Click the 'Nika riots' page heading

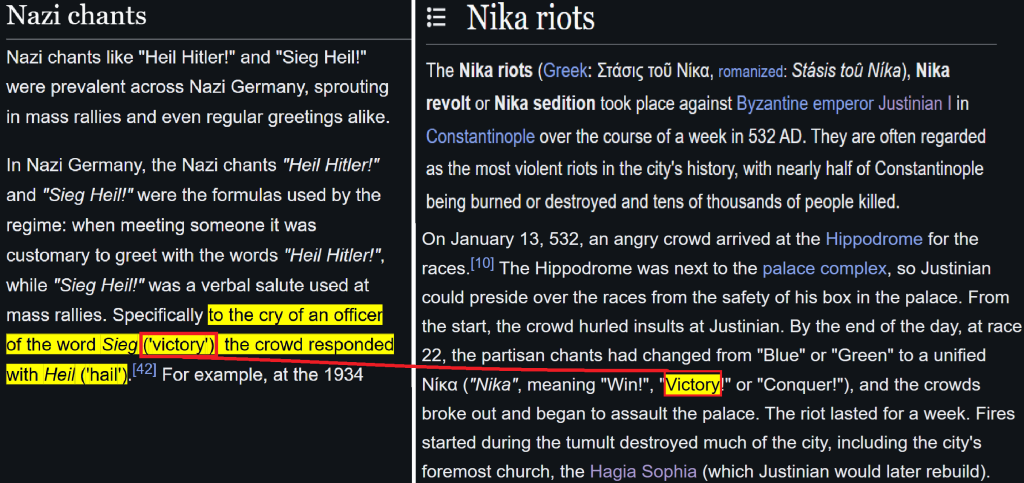tap(530, 17)
